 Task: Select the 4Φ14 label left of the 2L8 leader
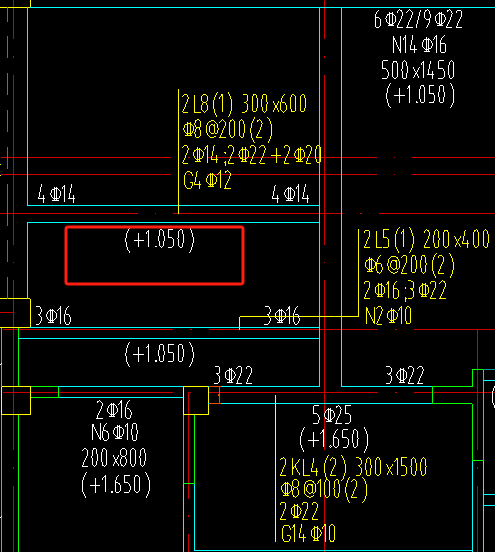(56, 194)
